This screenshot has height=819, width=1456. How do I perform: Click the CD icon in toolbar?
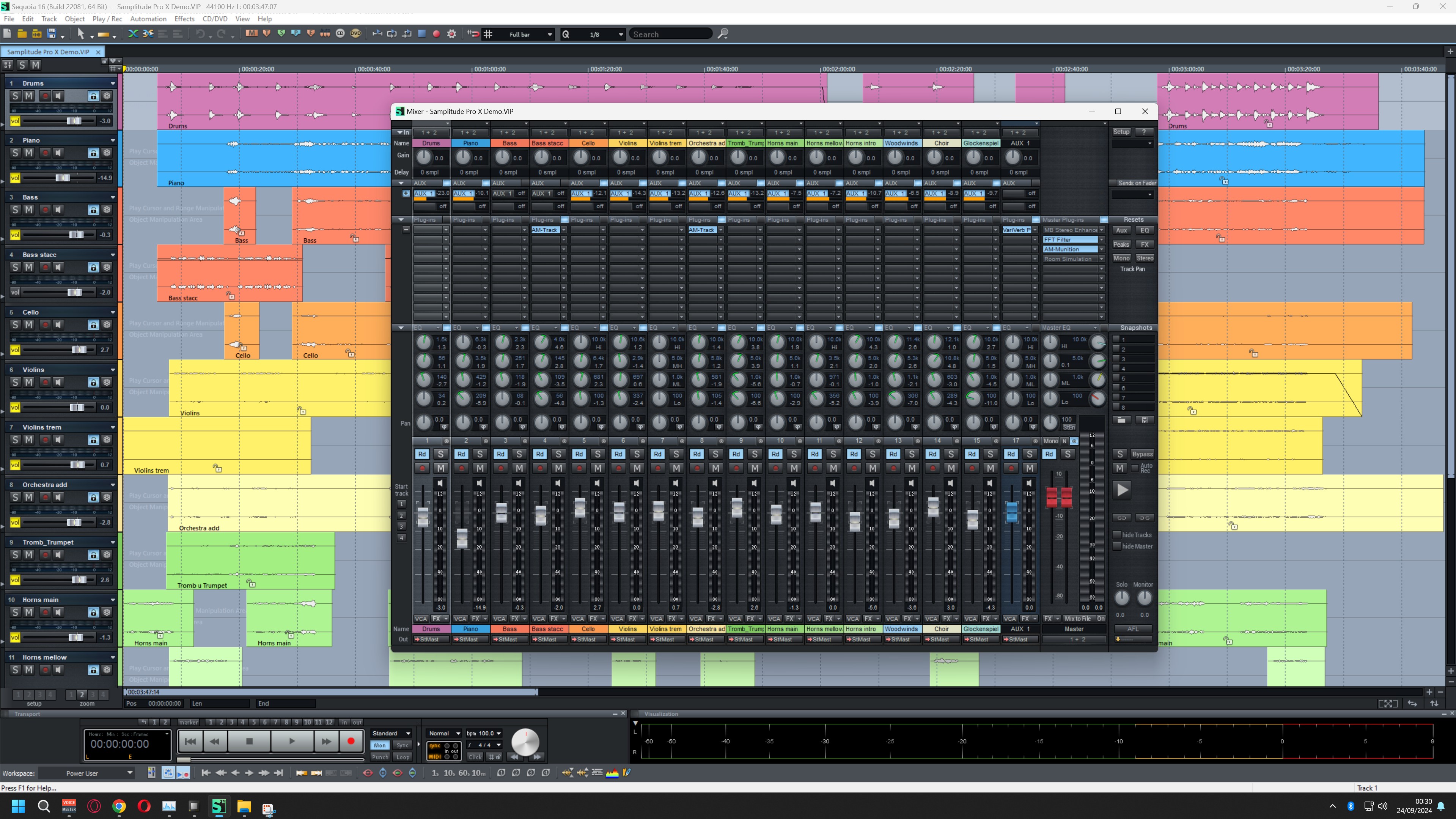tap(340, 34)
